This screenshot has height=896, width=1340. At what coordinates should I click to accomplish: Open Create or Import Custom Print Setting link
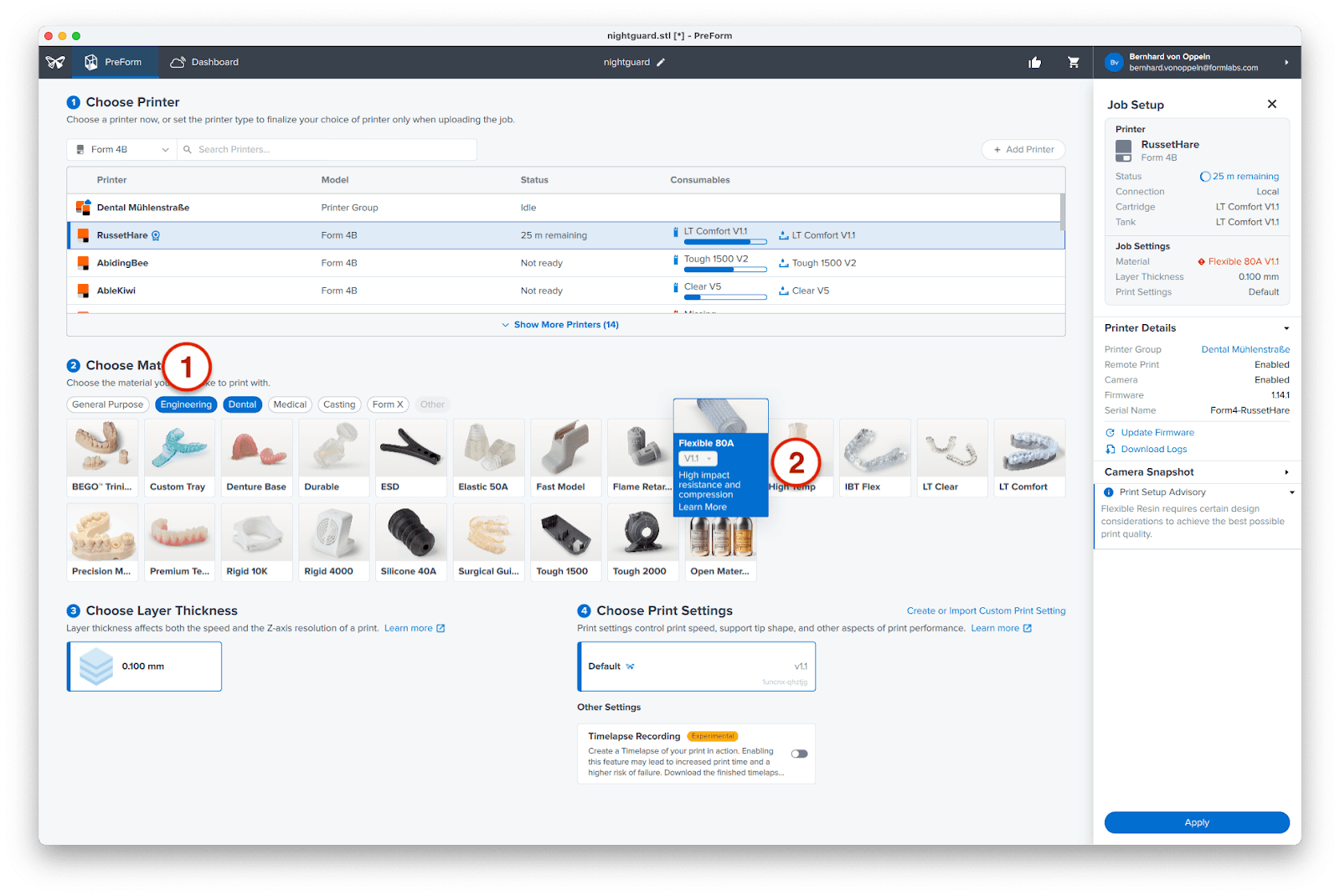click(x=986, y=611)
